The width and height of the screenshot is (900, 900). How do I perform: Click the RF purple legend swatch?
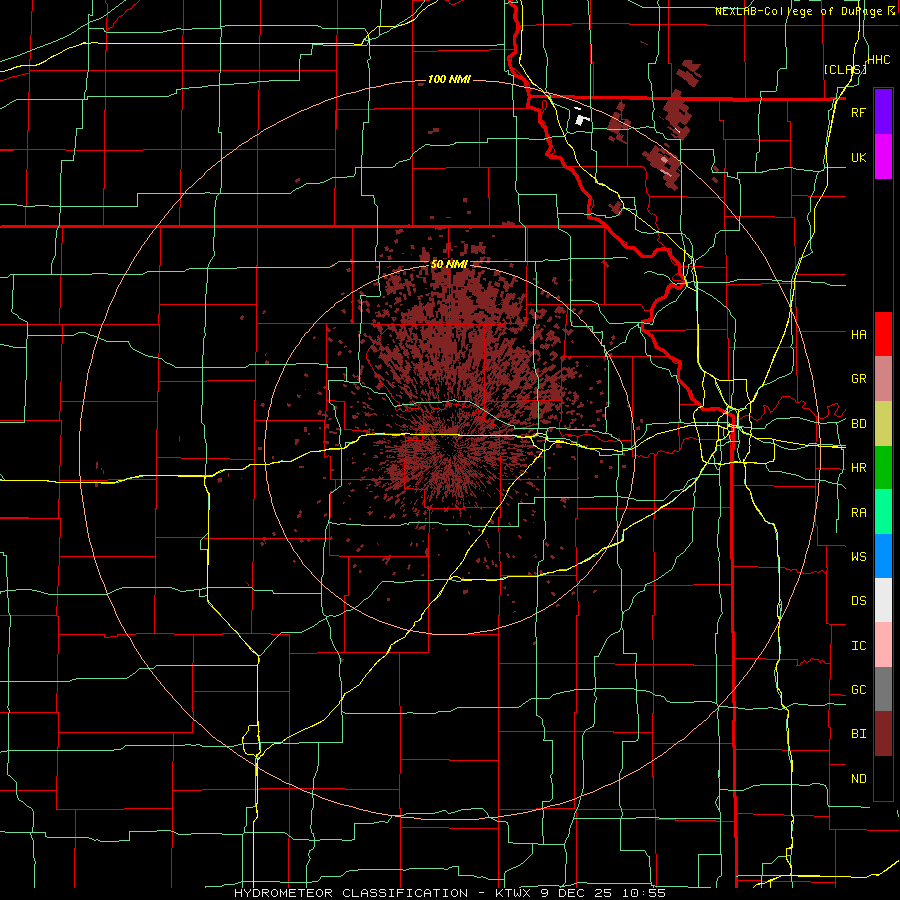[x=883, y=112]
